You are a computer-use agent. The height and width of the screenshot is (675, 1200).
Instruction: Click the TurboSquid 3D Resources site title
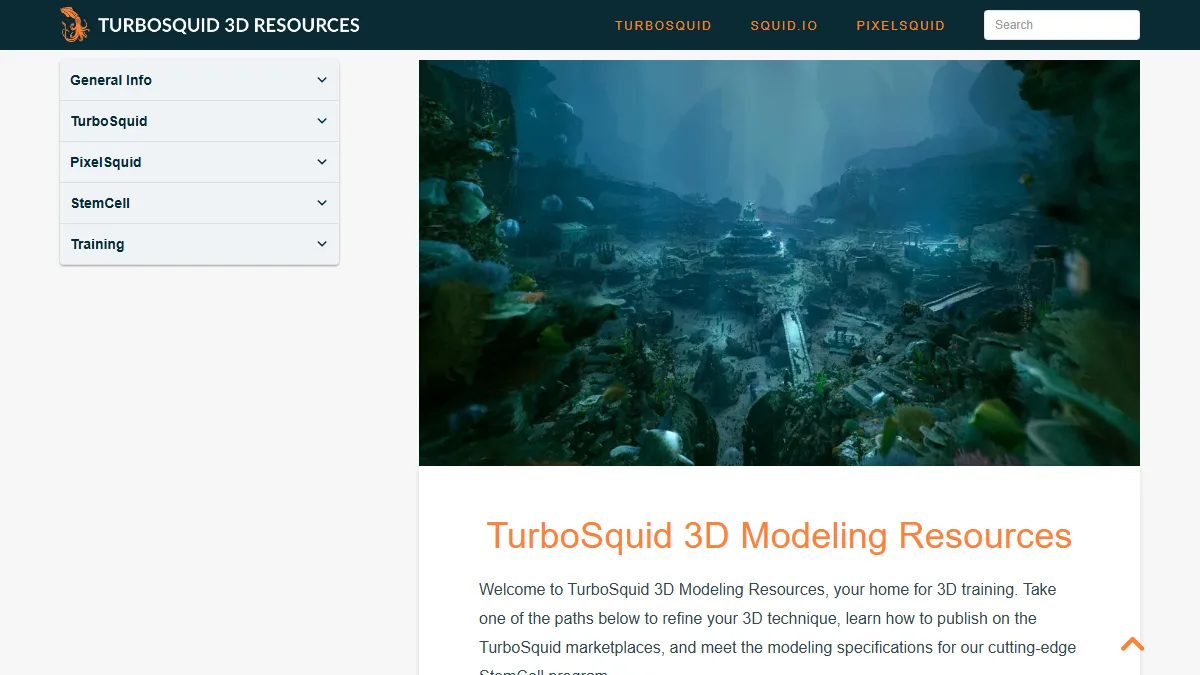(x=229, y=25)
